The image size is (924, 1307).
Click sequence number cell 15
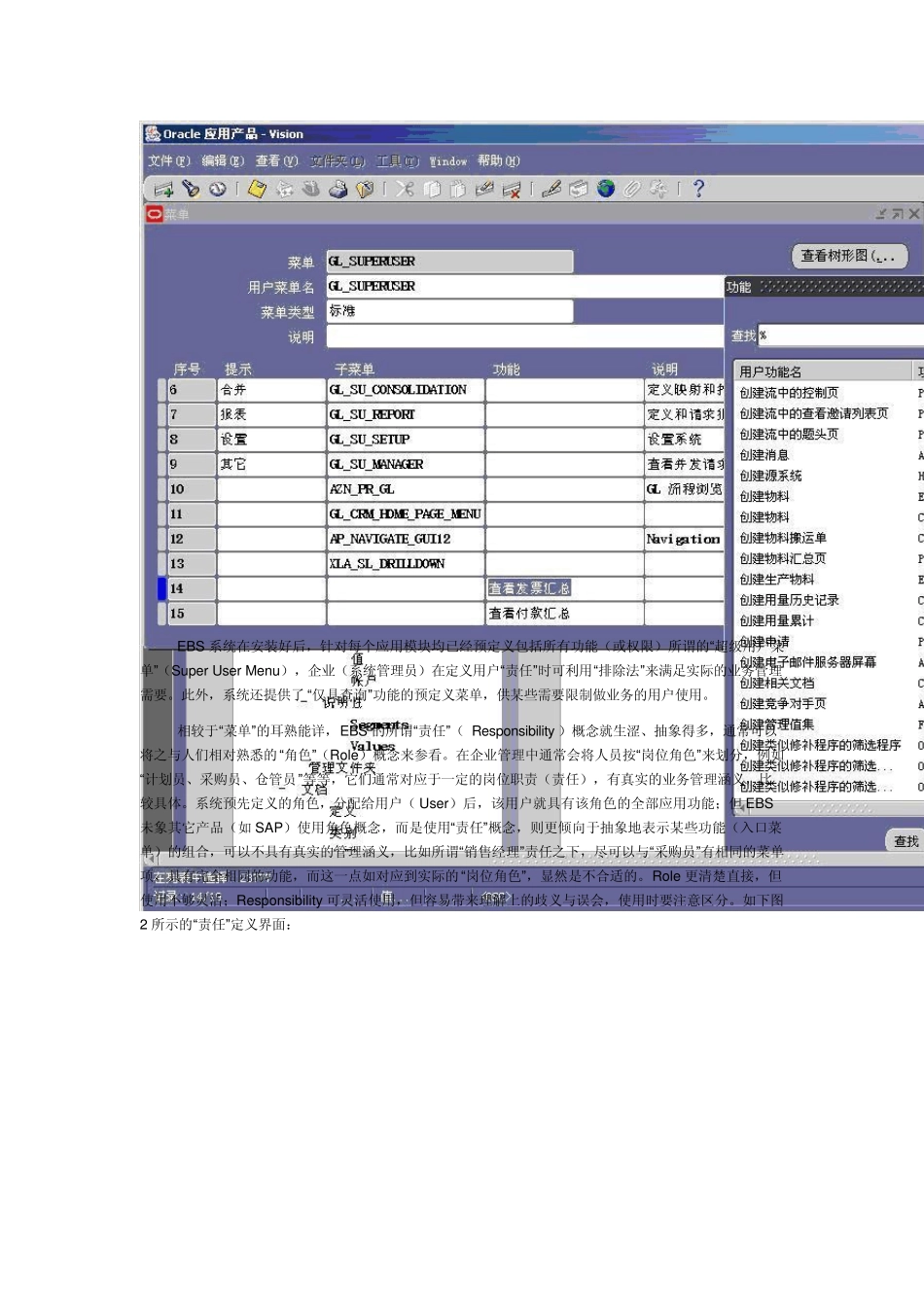[191, 614]
